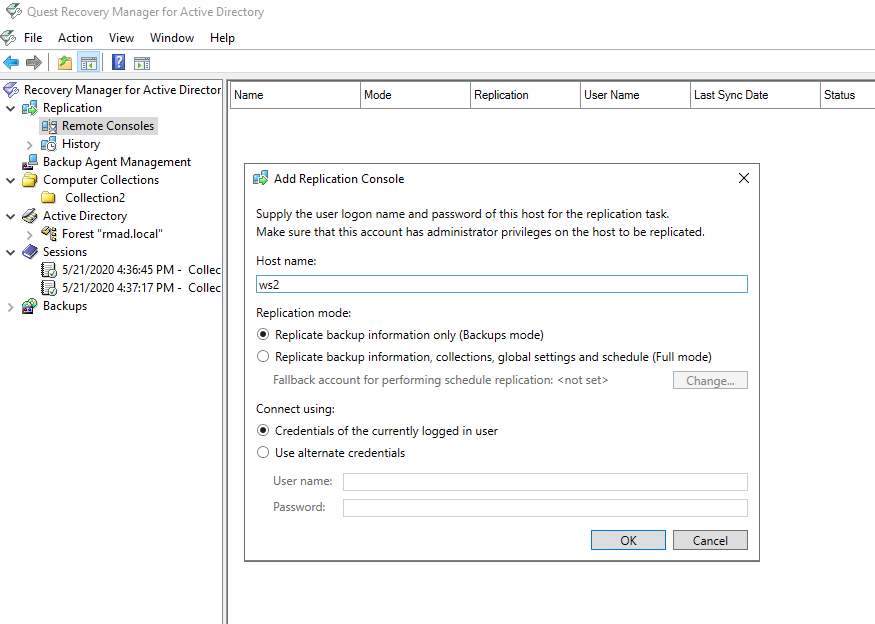875x624 pixels.
Task: Open the Window menu
Action: pyautogui.click(x=171, y=37)
